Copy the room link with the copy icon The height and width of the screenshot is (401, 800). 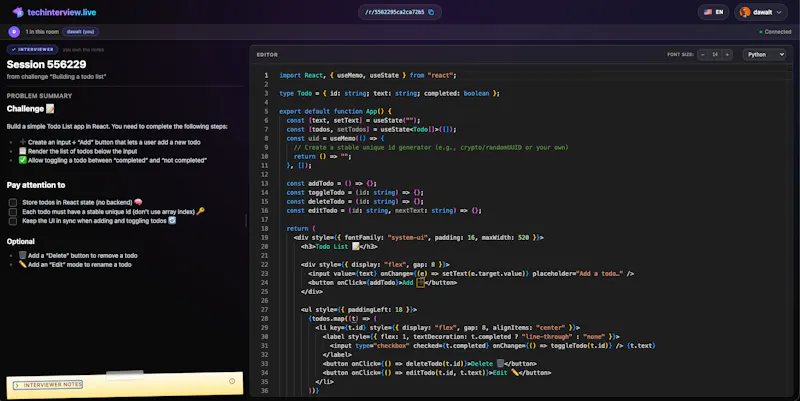pyautogui.click(x=431, y=12)
